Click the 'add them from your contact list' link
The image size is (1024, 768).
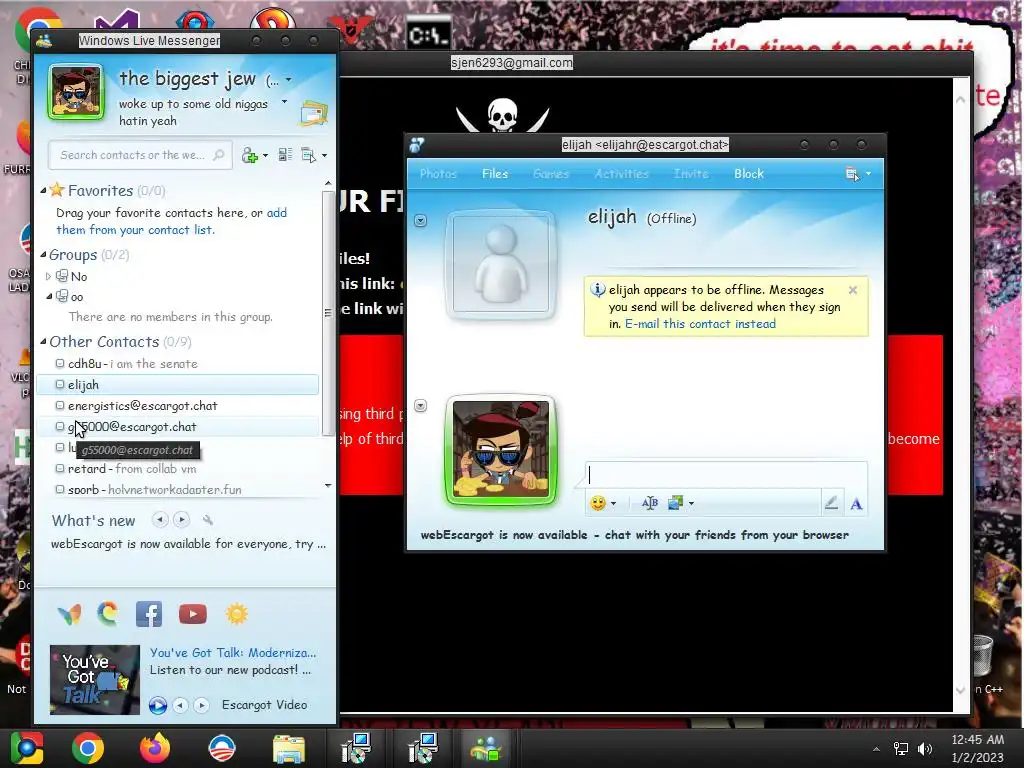(171, 221)
